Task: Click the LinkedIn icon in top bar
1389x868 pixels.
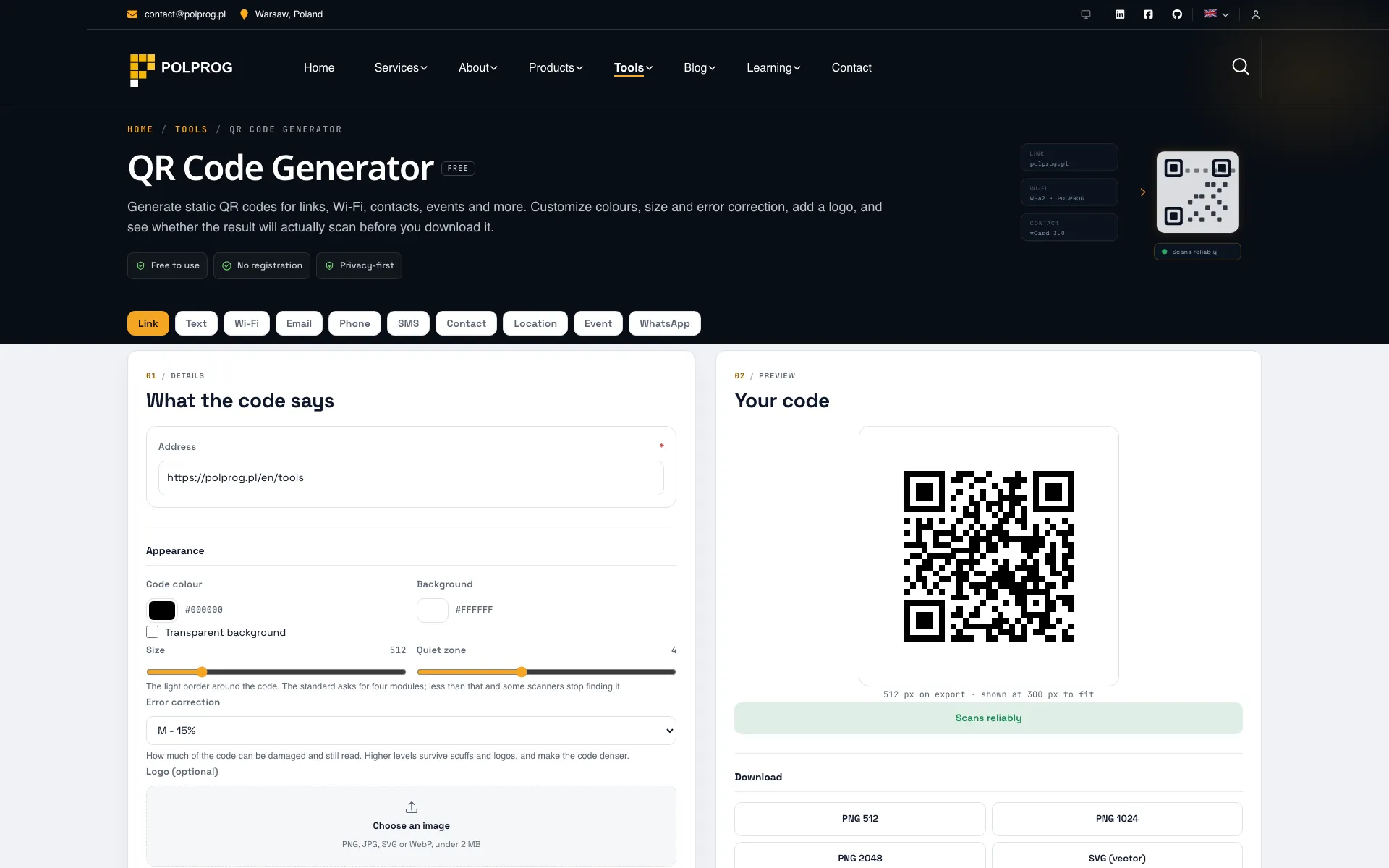Action: pyautogui.click(x=1120, y=14)
